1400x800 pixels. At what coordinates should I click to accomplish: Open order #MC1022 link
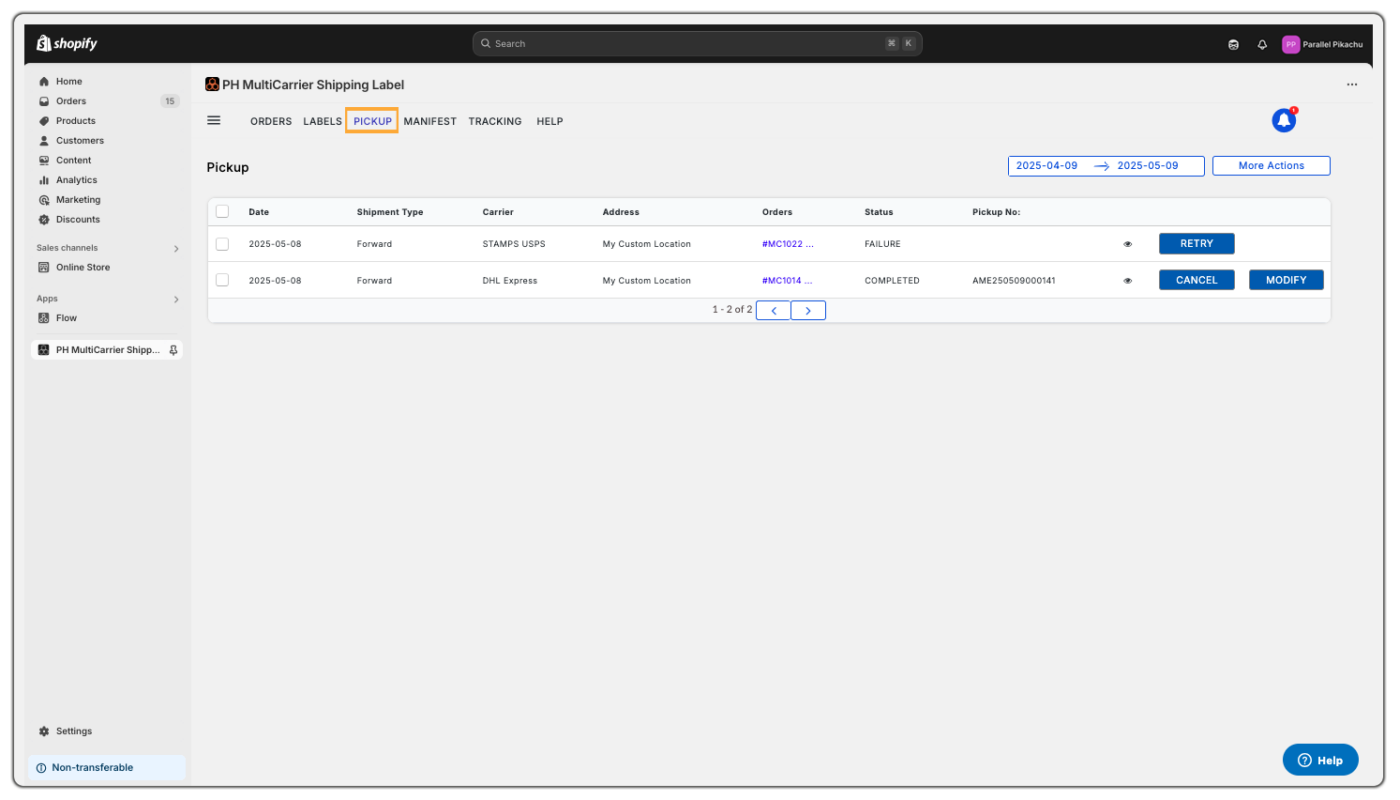[x=787, y=244]
